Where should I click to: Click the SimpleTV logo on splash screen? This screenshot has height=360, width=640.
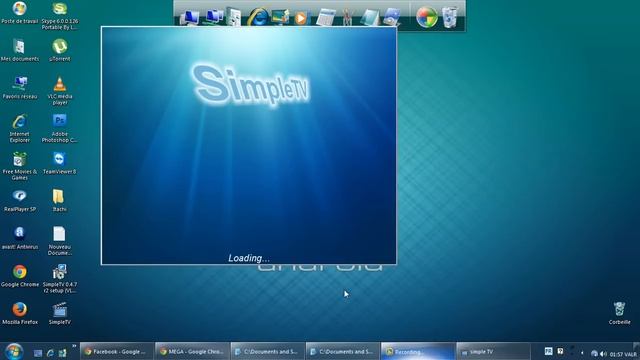(x=251, y=84)
